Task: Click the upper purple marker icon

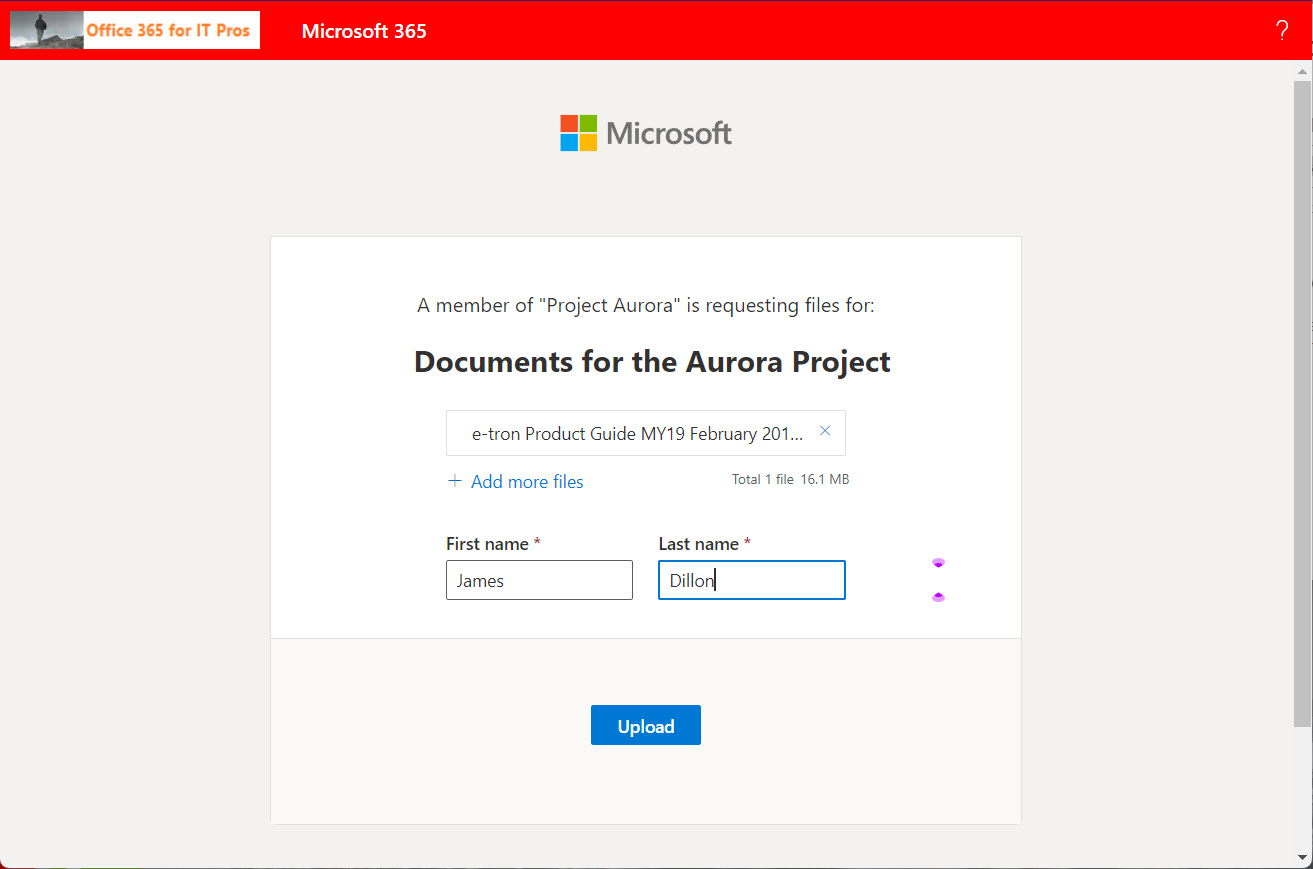Action: tap(938, 563)
